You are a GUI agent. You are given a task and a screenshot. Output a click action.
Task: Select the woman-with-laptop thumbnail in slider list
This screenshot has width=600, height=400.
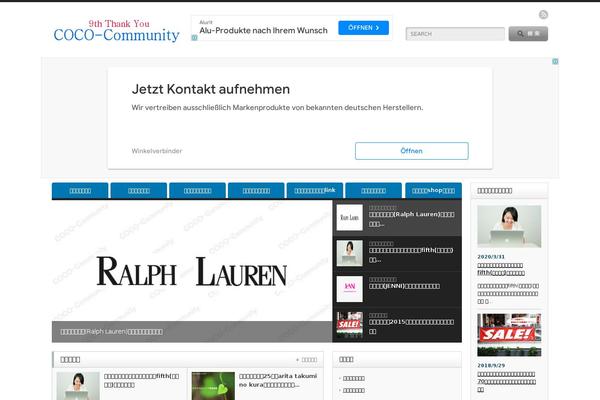(349, 253)
